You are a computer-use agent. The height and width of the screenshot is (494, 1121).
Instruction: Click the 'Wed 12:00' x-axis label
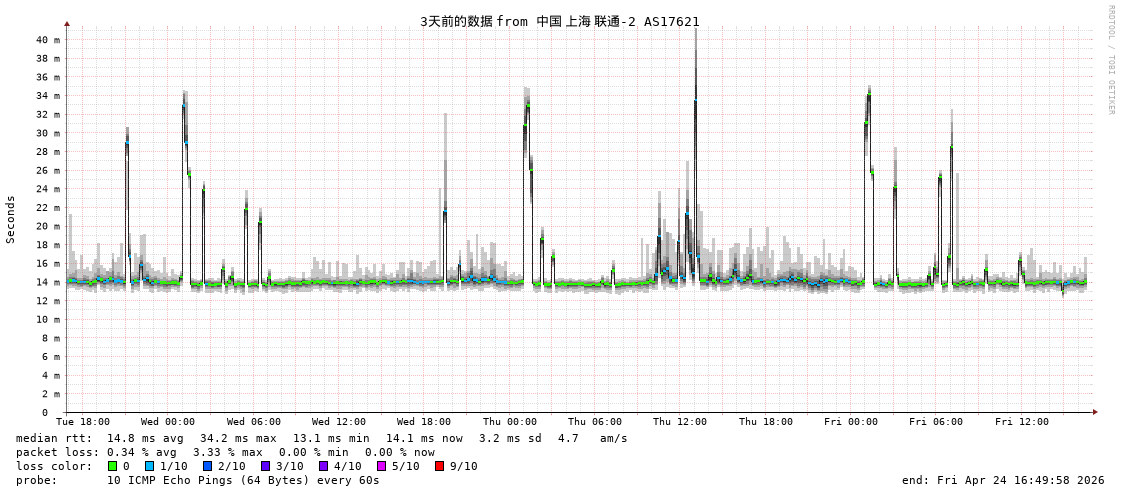coord(339,422)
